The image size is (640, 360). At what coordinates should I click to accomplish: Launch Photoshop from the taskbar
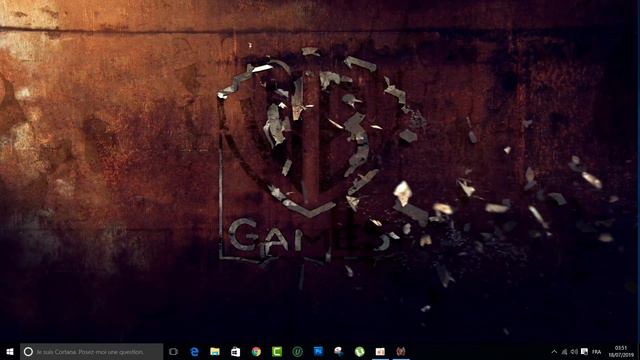tap(318, 351)
